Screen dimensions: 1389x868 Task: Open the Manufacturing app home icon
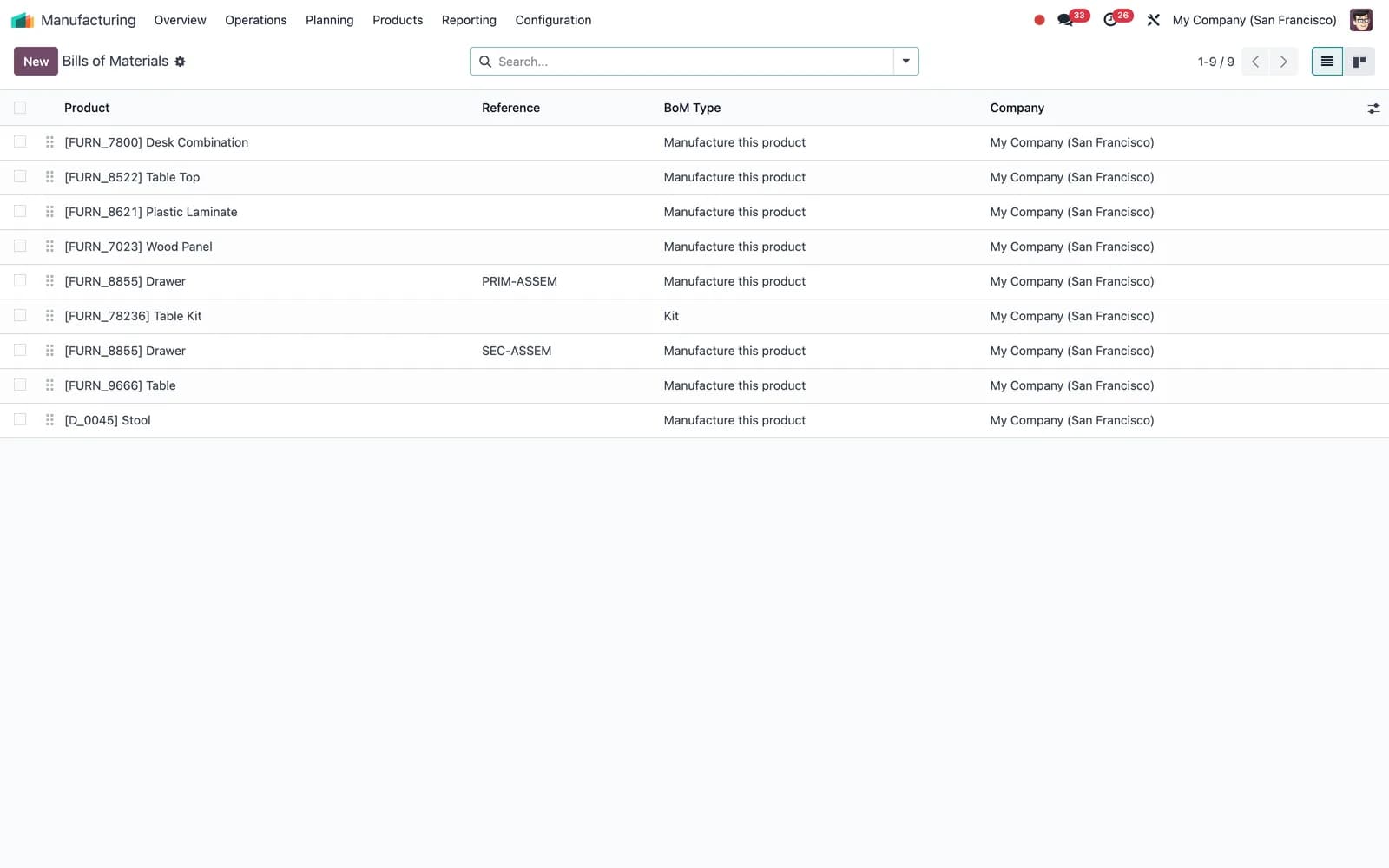(23, 20)
